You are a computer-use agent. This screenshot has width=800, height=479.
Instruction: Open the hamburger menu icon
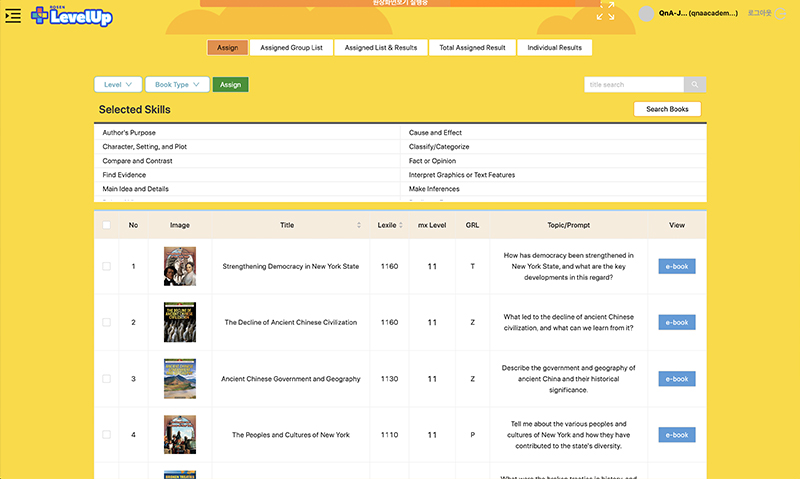click(x=13, y=15)
